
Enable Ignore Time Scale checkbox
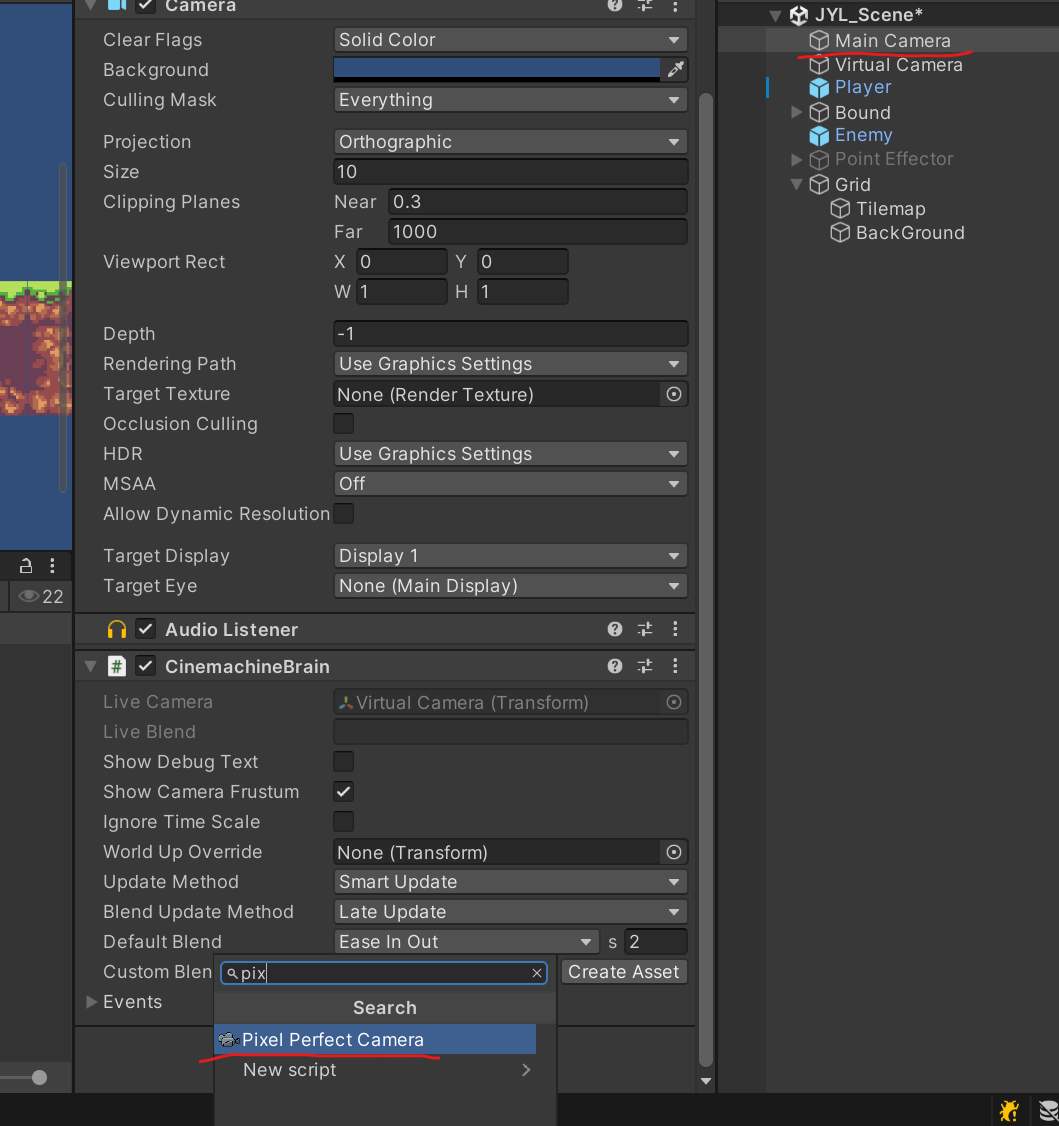click(343, 822)
